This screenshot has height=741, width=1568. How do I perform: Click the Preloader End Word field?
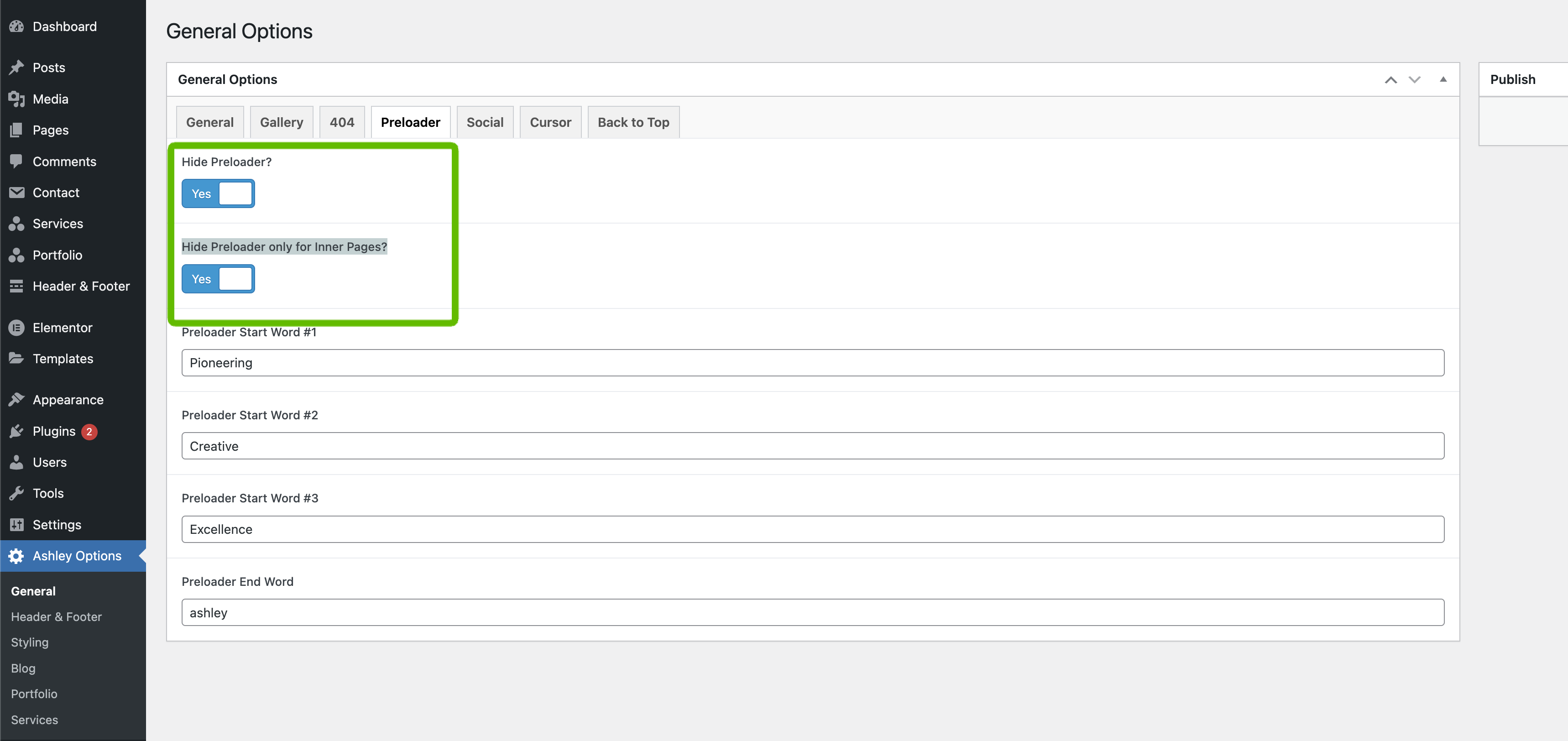(x=813, y=613)
